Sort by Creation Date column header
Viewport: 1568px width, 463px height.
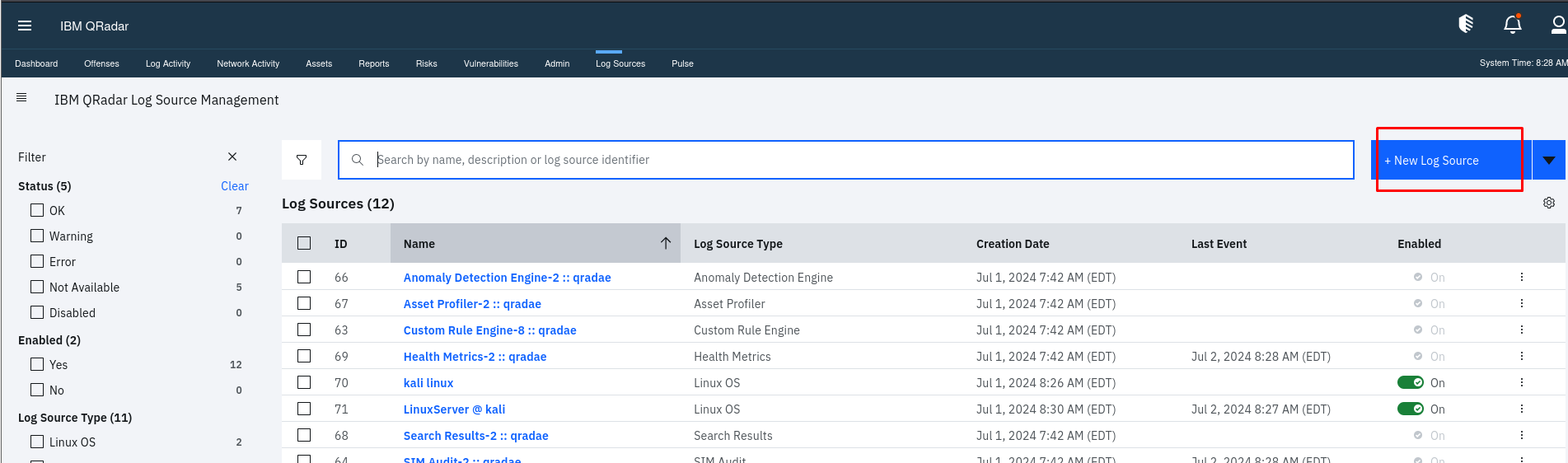point(1013,244)
